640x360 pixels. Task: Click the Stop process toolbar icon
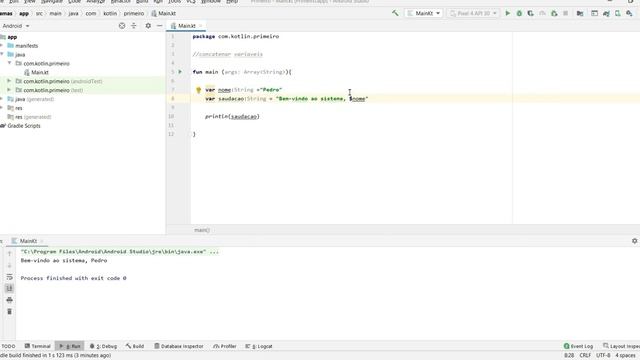[566, 13]
